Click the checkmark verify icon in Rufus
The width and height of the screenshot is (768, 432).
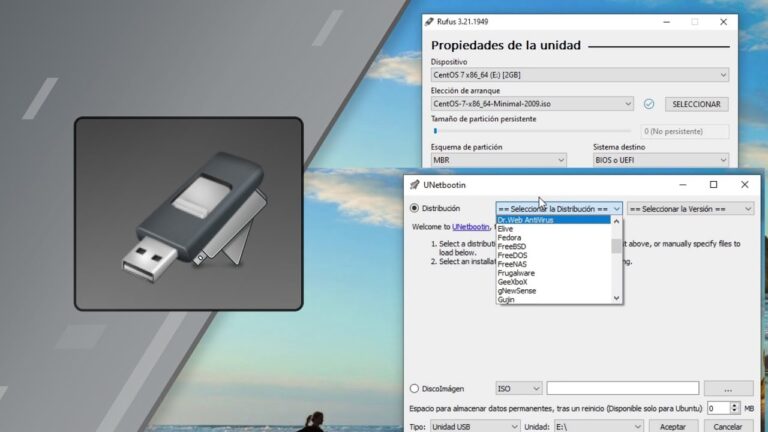pyautogui.click(x=649, y=104)
